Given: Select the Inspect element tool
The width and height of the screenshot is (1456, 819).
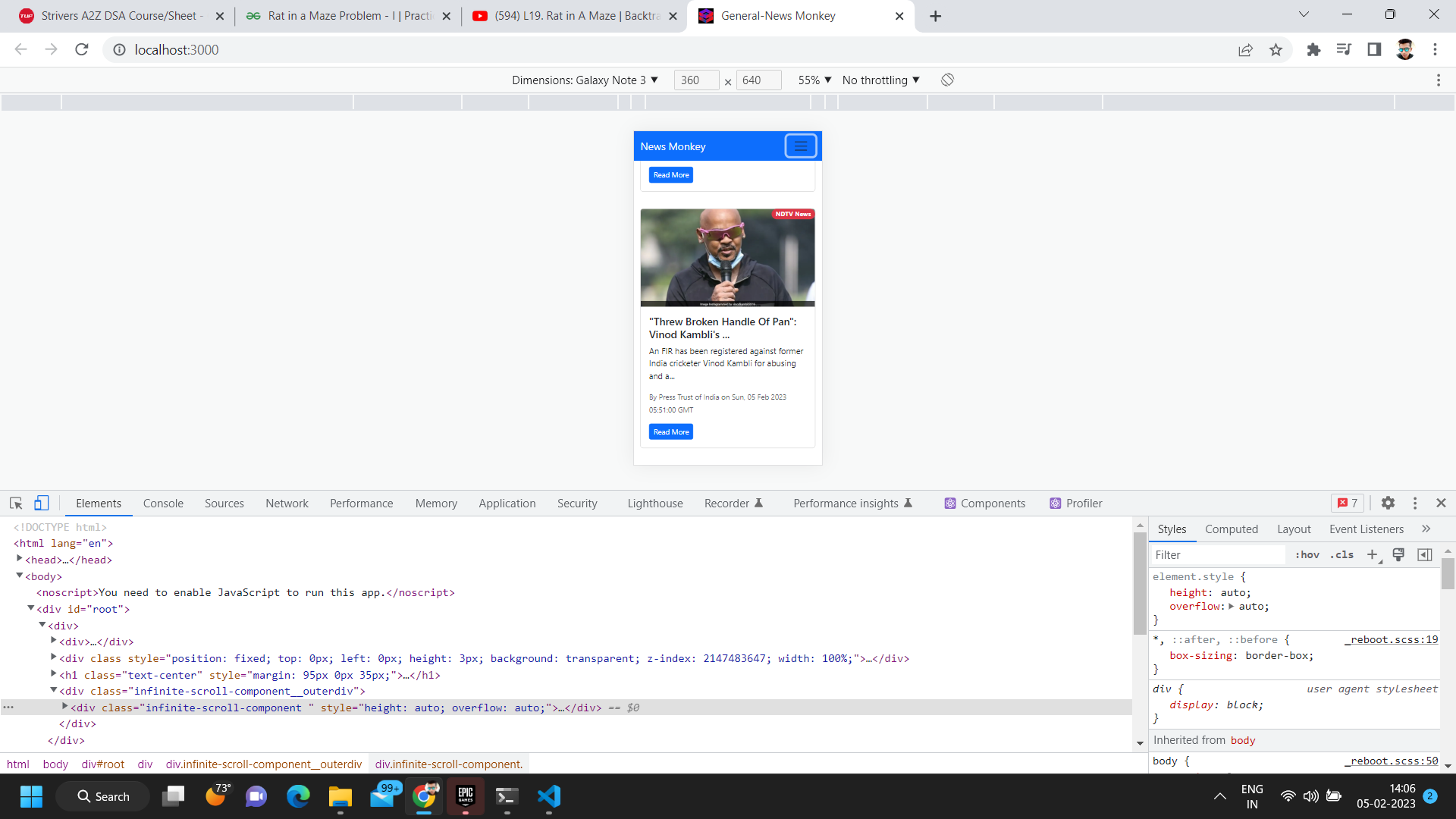Looking at the screenshot, I should (x=15, y=503).
